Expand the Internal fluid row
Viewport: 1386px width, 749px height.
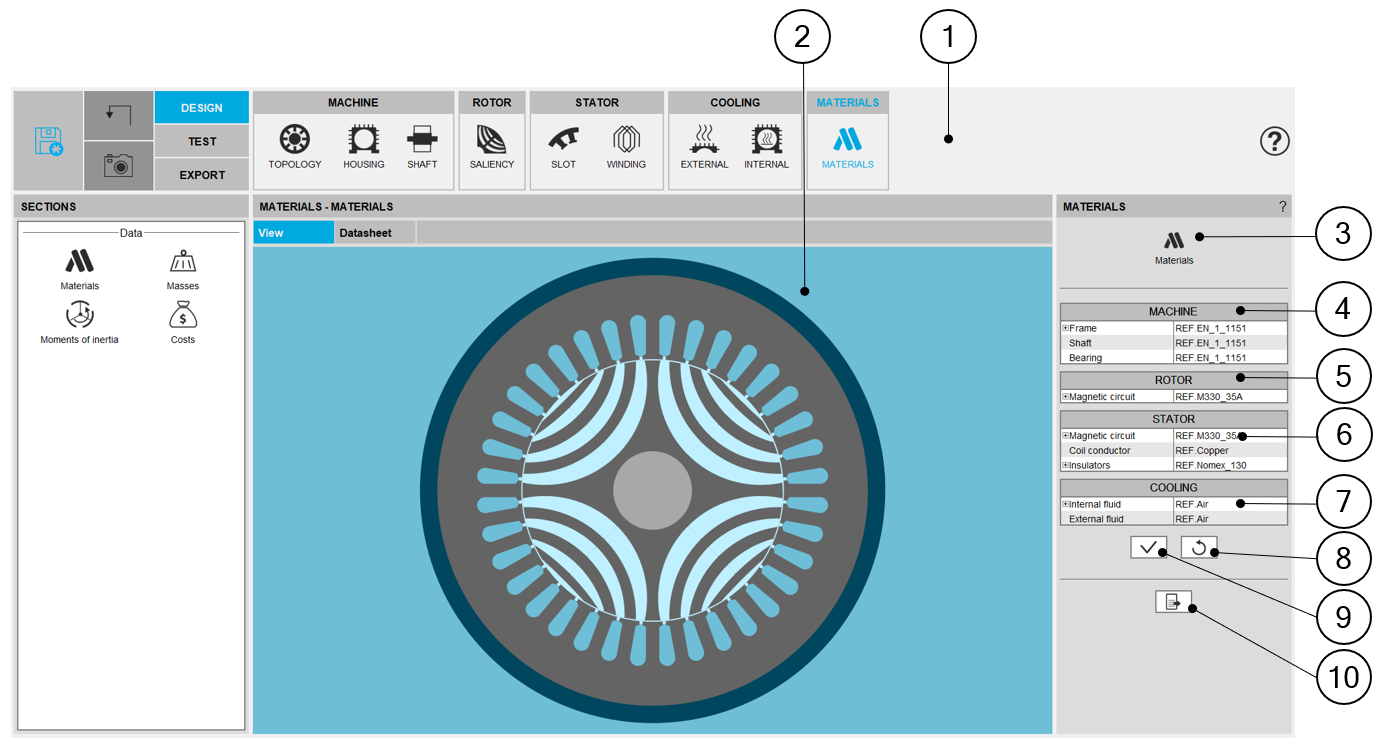(1065, 504)
